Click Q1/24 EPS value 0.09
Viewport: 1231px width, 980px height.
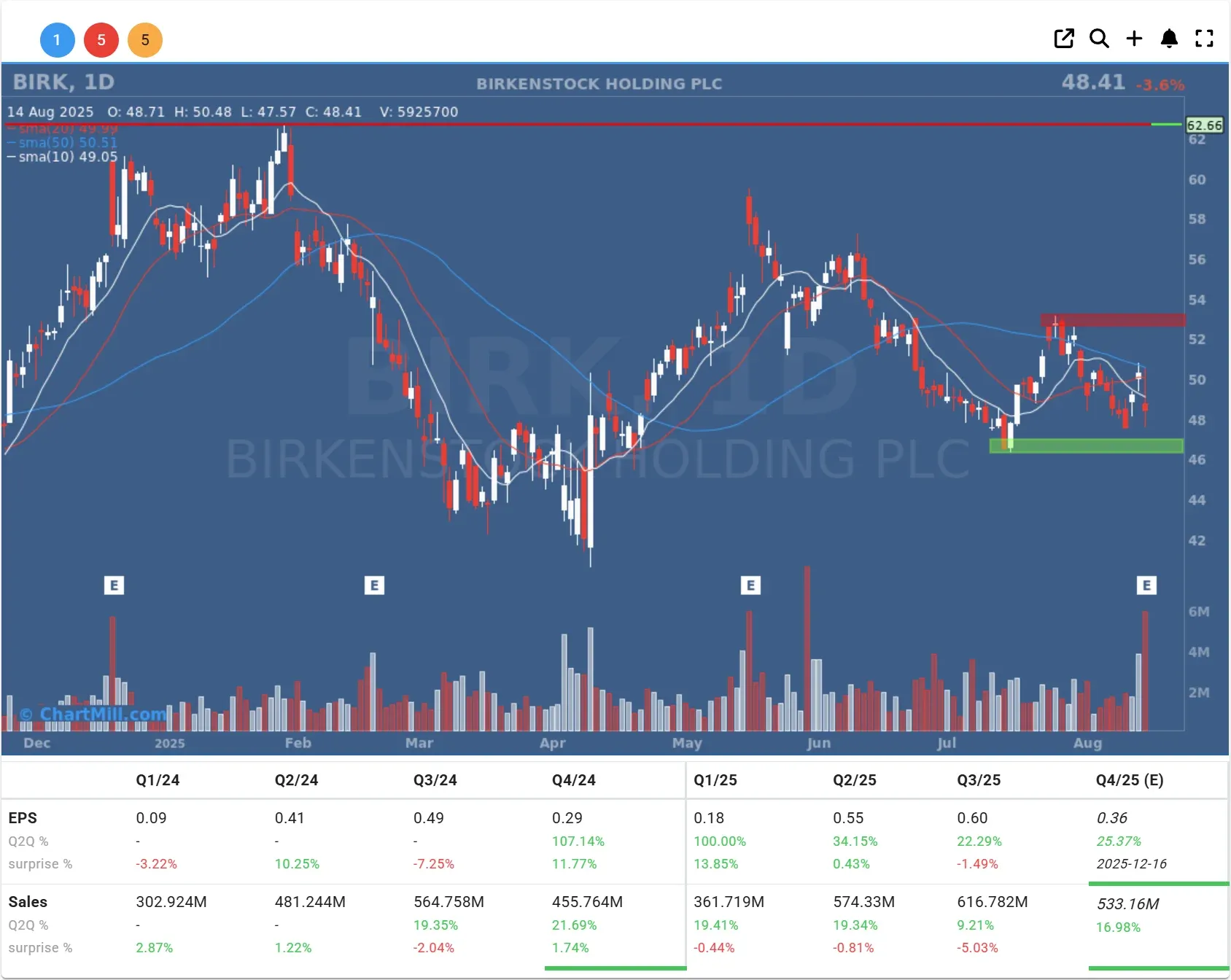pos(151,818)
